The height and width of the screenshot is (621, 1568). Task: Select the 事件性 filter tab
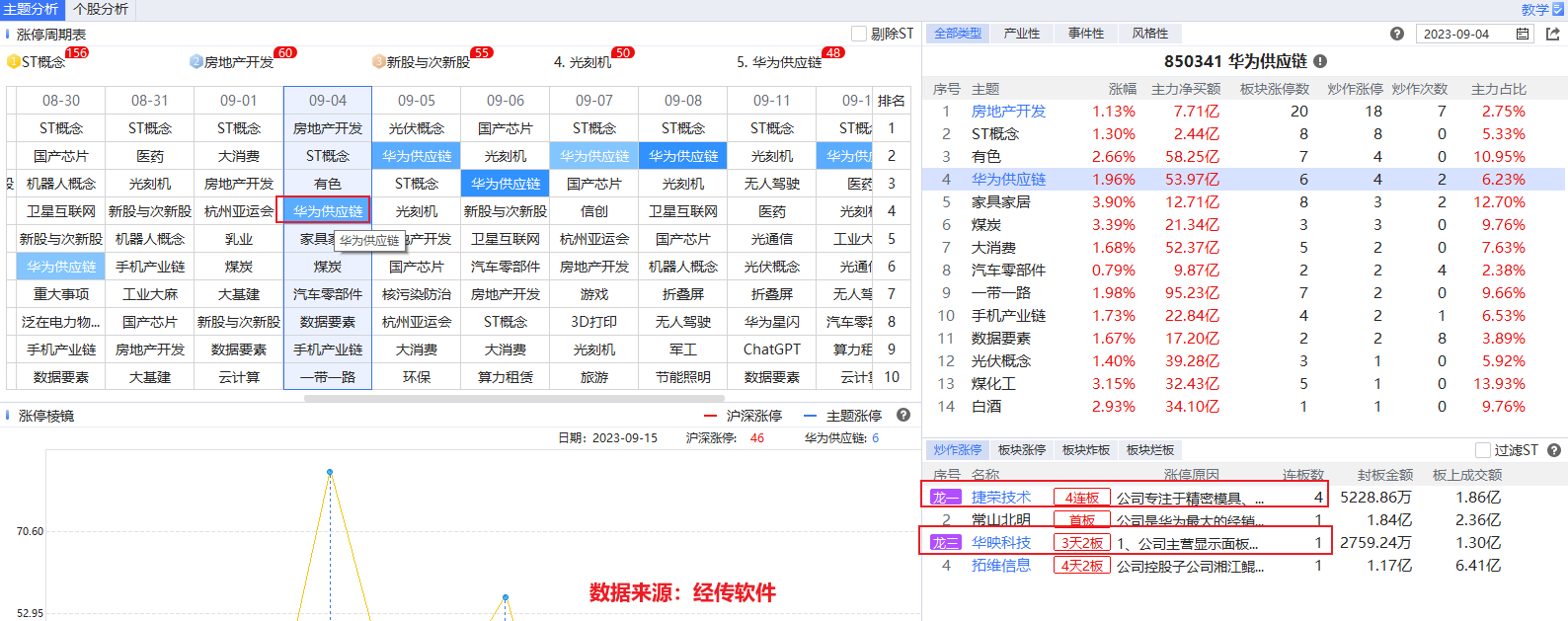[1086, 34]
